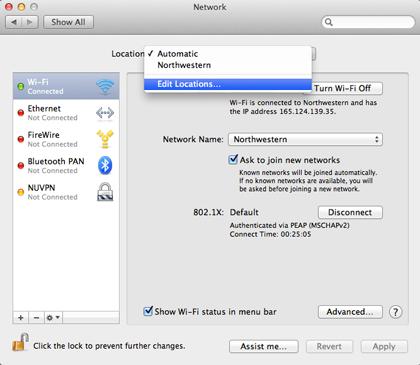Click the red Ethernet status dot
420x365 pixels.
pos(21,113)
